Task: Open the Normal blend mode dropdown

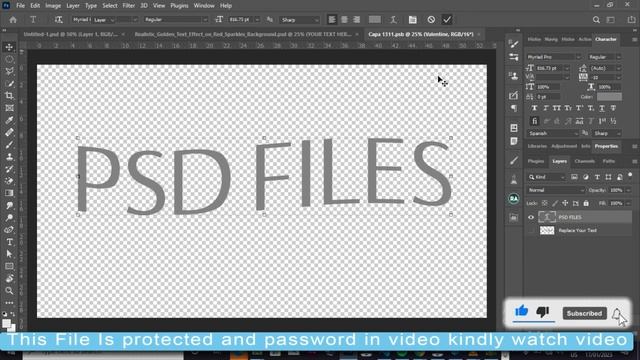Action: [x=556, y=190]
